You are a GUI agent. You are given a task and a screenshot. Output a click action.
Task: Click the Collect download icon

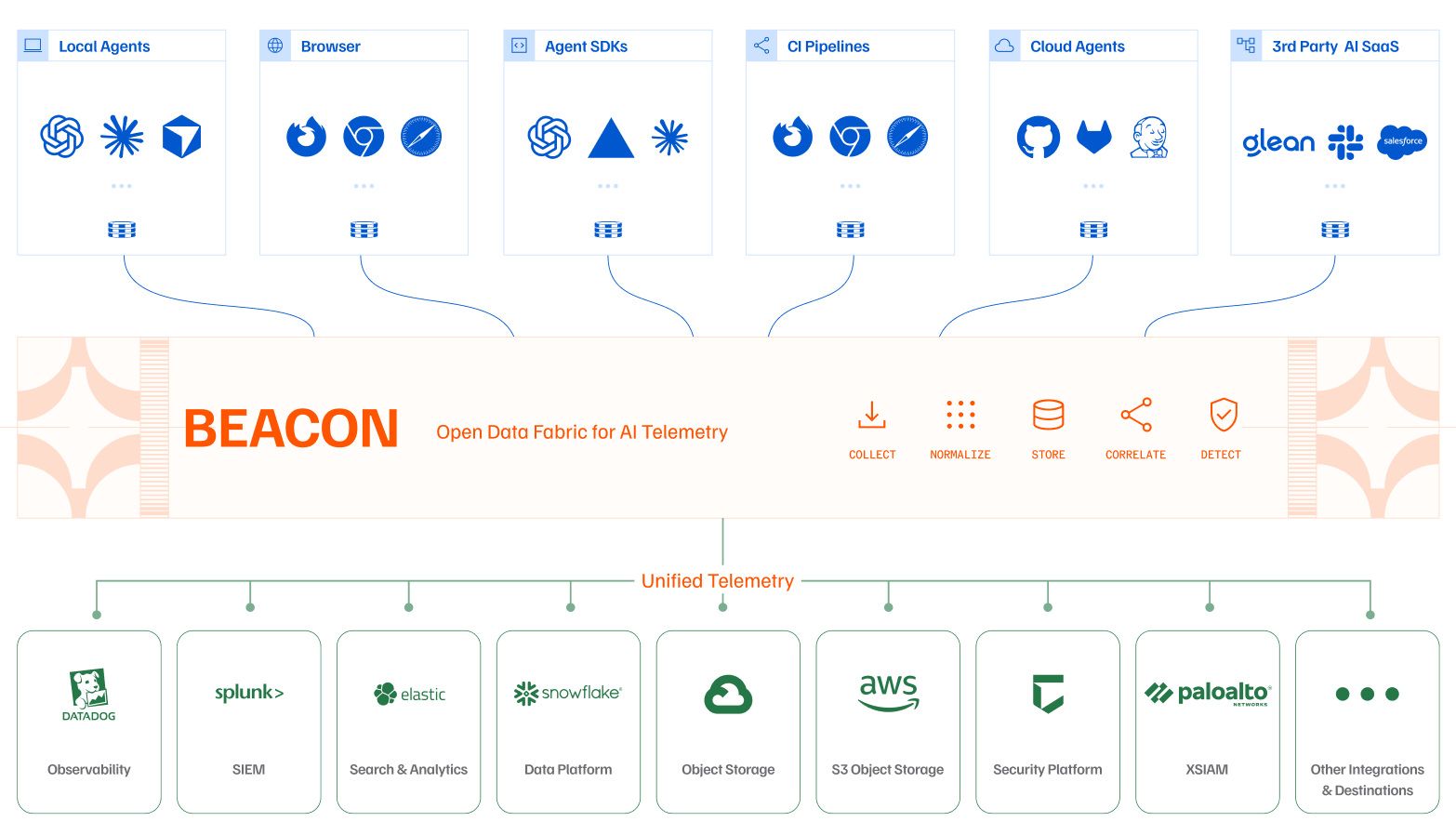(x=872, y=415)
